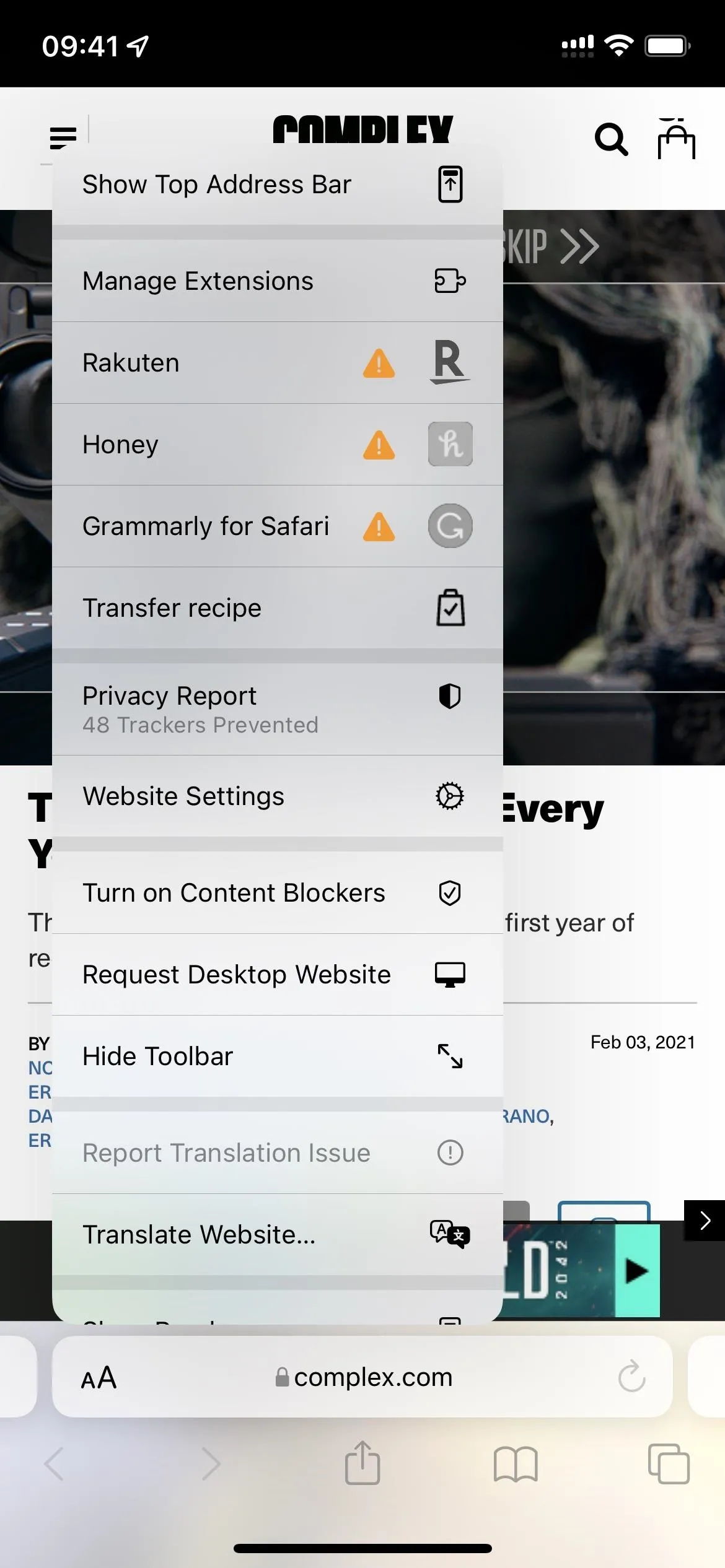The image size is (725, 1568).
Task: Select Manage Extensions menu item
Action: coord(278,281)
